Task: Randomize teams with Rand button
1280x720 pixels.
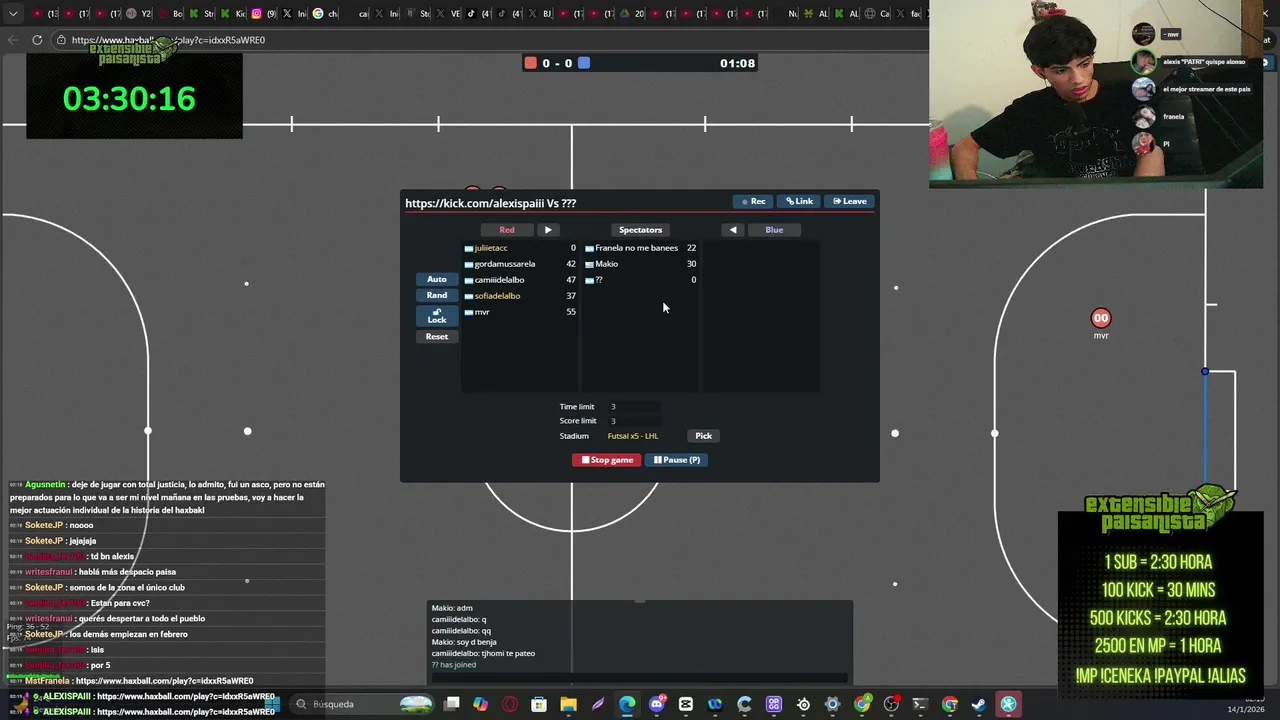Action: tap(437, 295)
